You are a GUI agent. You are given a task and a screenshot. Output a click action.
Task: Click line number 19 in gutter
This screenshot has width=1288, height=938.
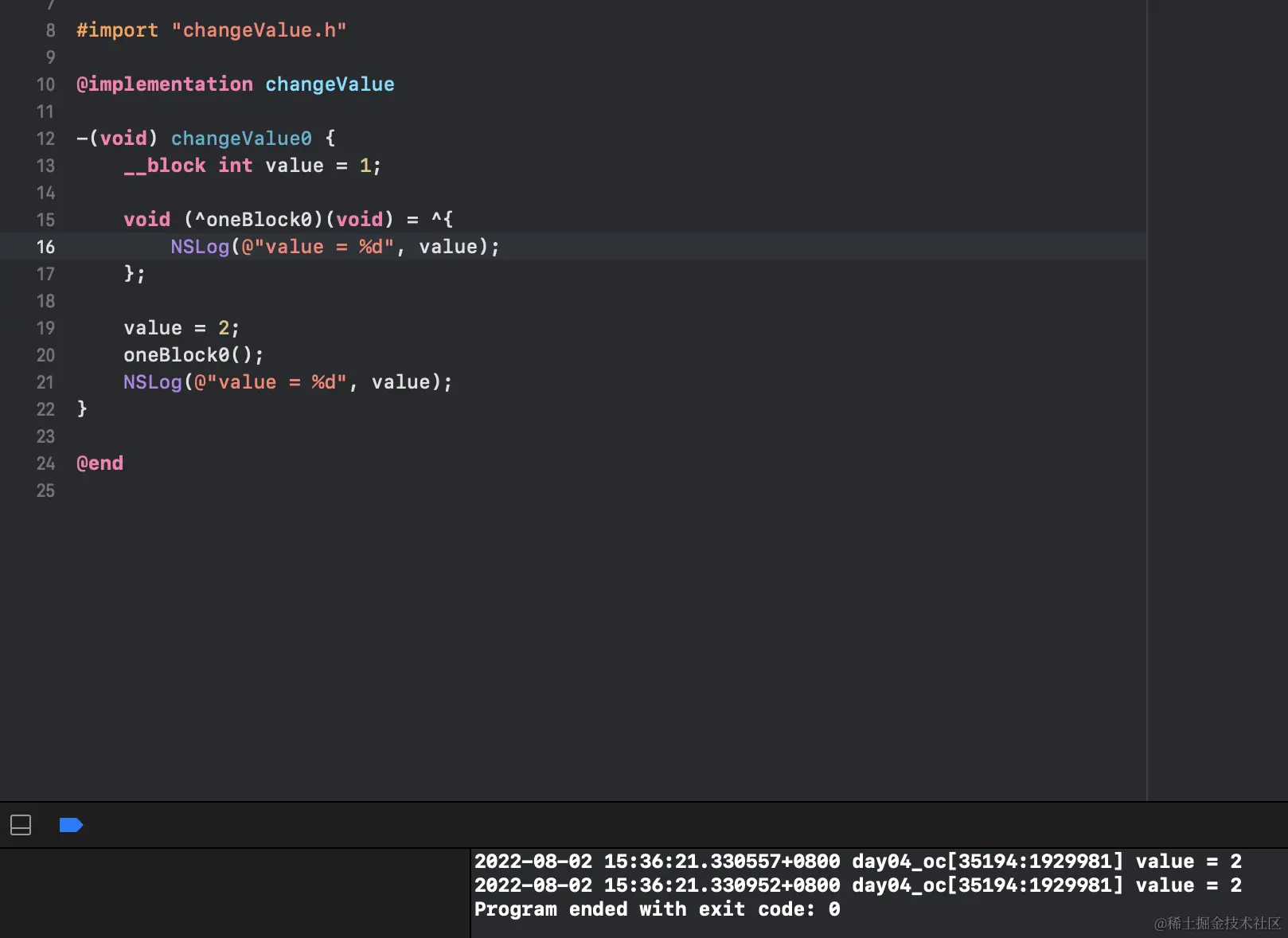[45, 328]
